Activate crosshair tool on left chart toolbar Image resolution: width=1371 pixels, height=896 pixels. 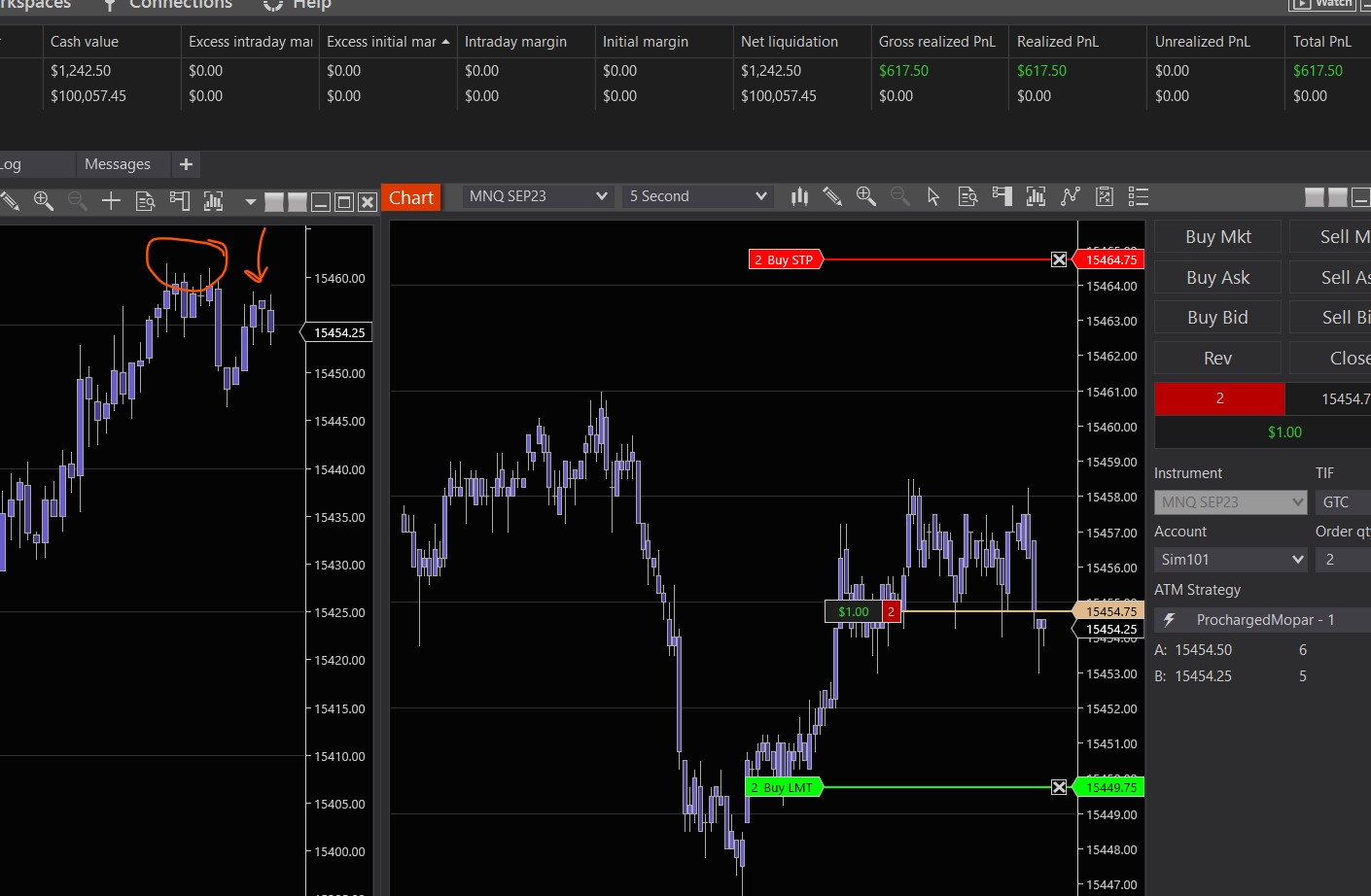(111, 201)
